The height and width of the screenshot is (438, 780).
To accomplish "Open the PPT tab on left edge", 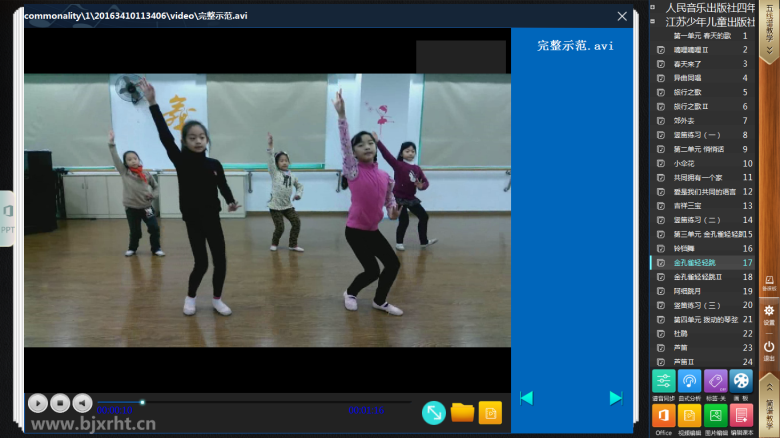I will coord(7,218).
